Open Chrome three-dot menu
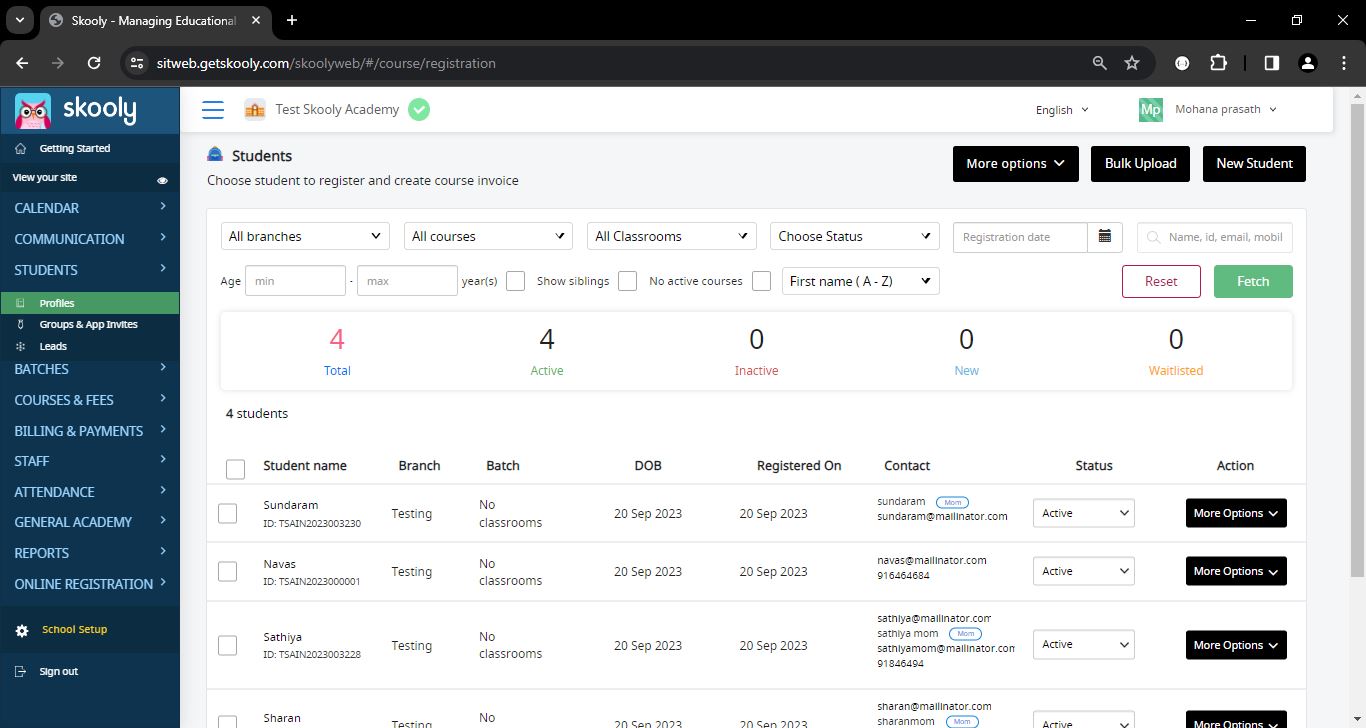The width and height of the screenshot is (1366, 728). pyautogui.click(x=1343, y=63)
